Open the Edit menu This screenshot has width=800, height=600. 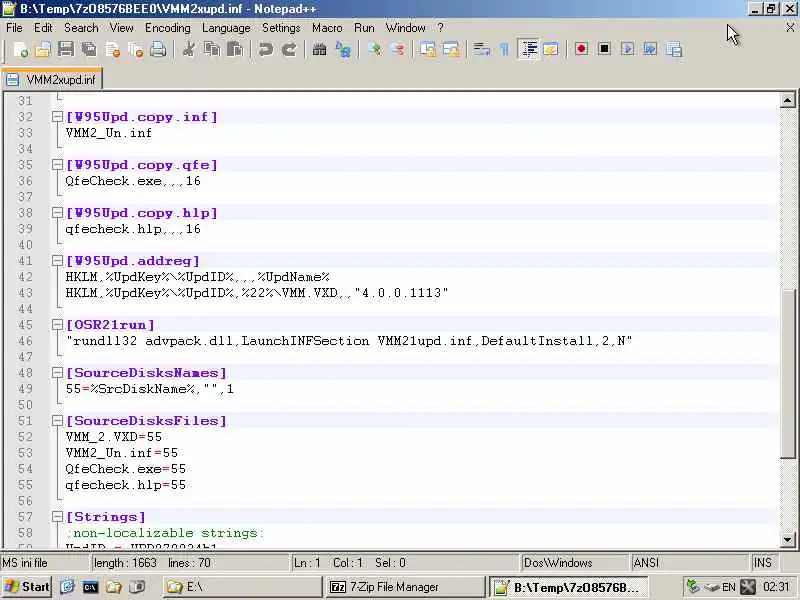(x=43, y=28)
